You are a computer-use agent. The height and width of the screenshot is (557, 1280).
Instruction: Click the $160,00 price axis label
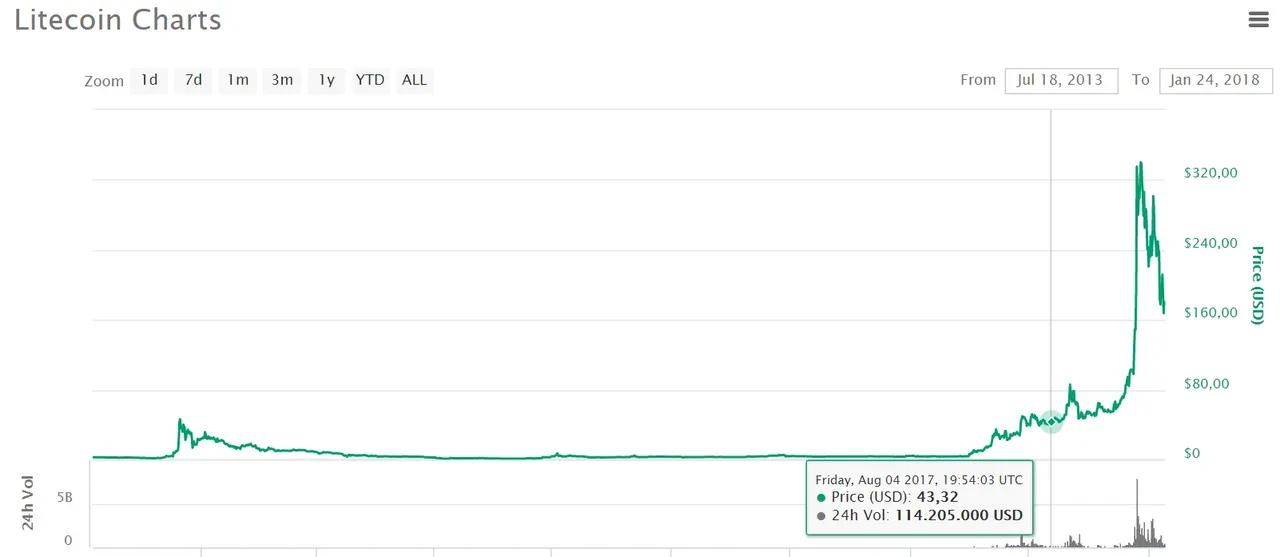1211,313
